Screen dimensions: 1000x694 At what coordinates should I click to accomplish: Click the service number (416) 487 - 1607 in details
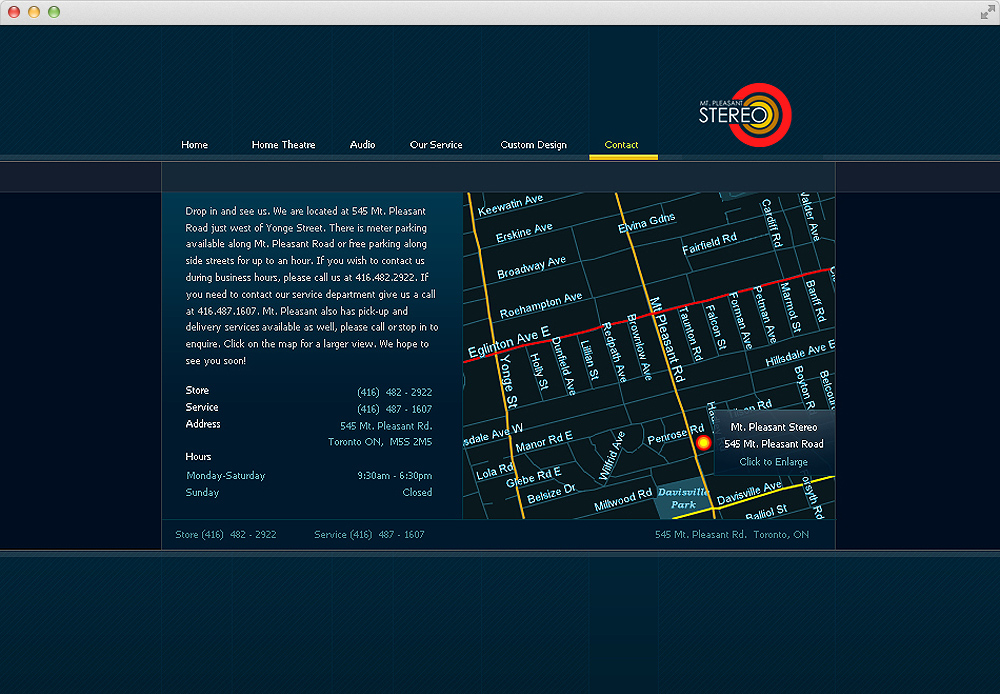click(x=394, y=410)
